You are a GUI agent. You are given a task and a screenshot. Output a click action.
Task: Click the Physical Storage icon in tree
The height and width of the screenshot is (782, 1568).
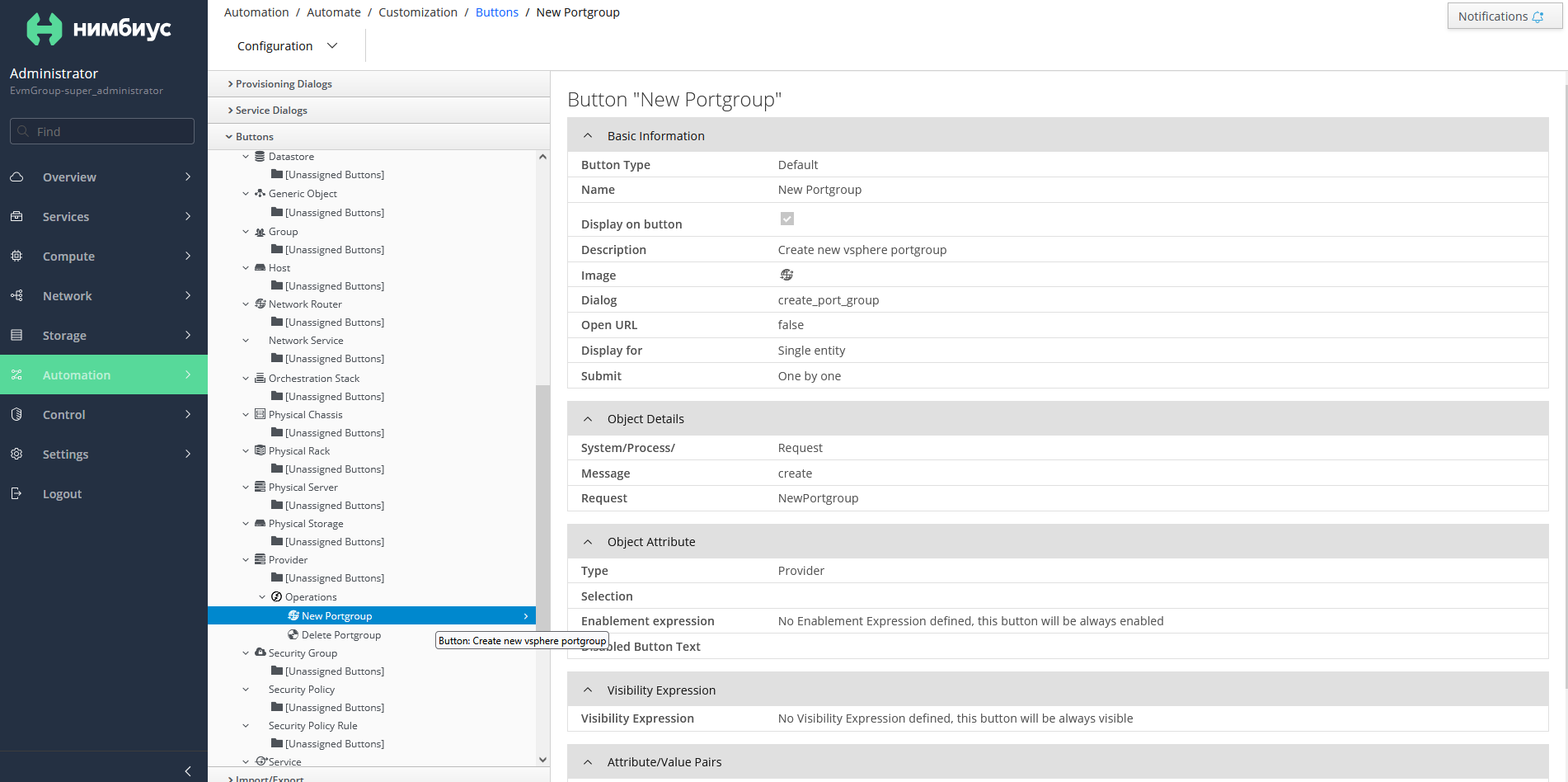tap(260, 523)
